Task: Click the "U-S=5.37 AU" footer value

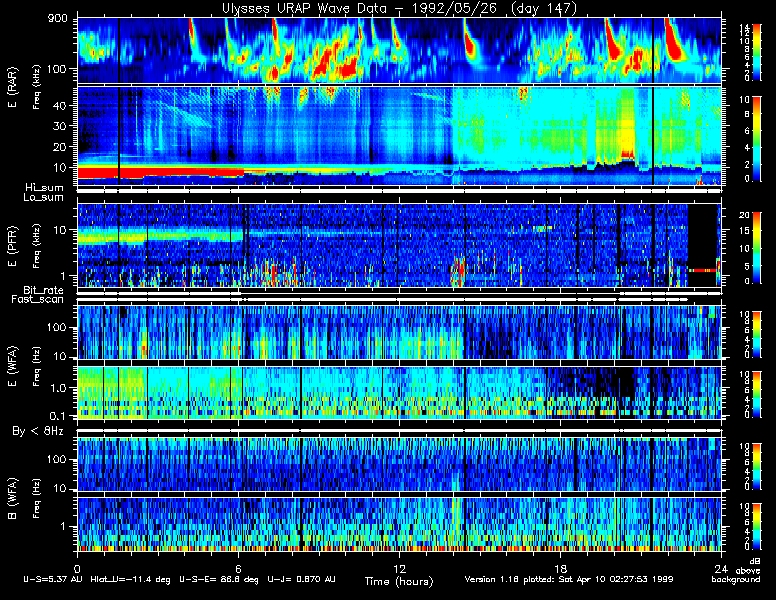Action: tap(53, 579)
